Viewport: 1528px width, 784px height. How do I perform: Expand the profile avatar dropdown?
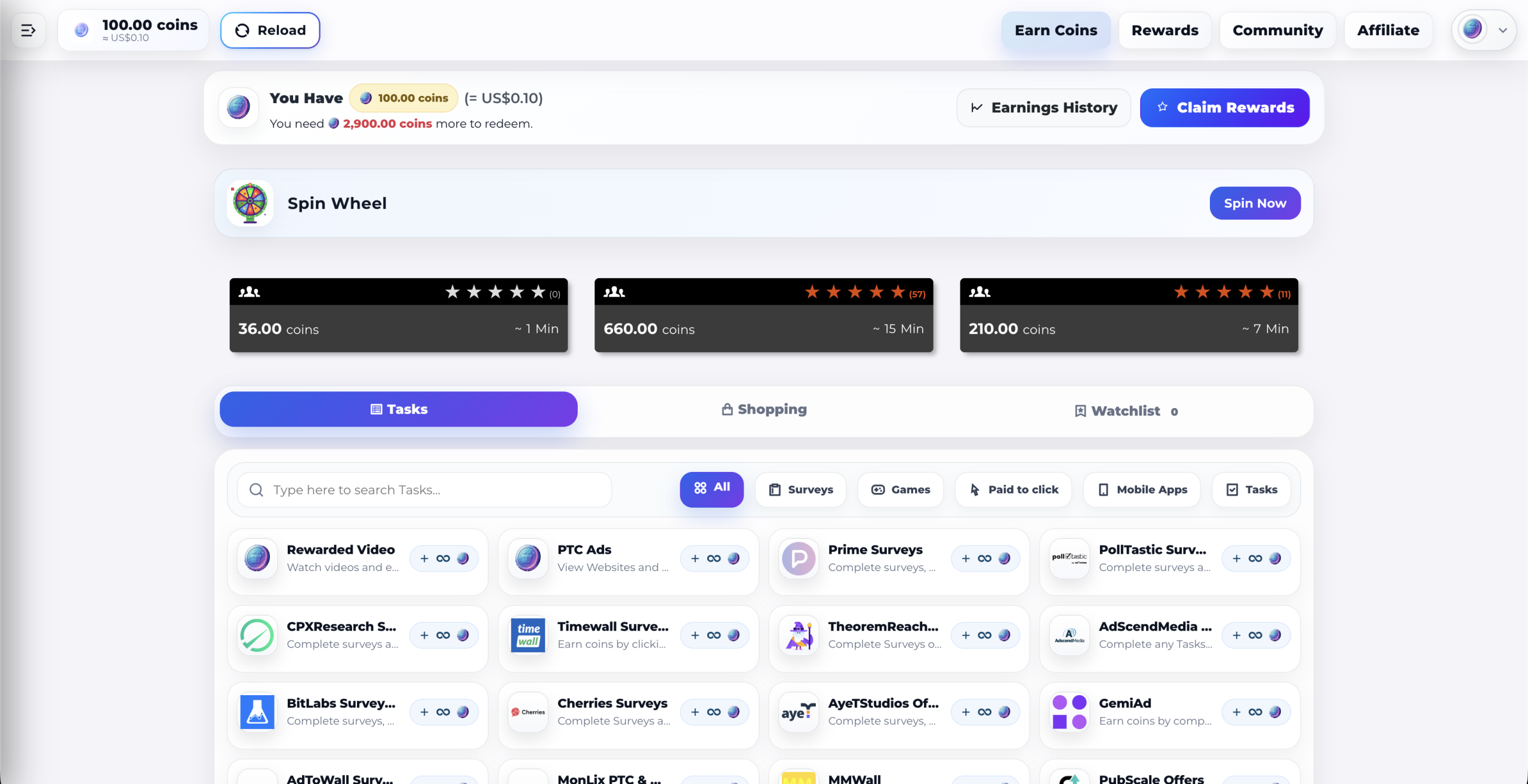(1483, 30)
